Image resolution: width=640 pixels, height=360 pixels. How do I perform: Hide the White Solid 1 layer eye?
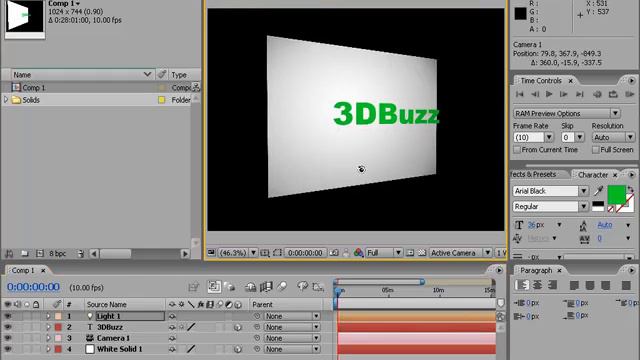(8, 349)
